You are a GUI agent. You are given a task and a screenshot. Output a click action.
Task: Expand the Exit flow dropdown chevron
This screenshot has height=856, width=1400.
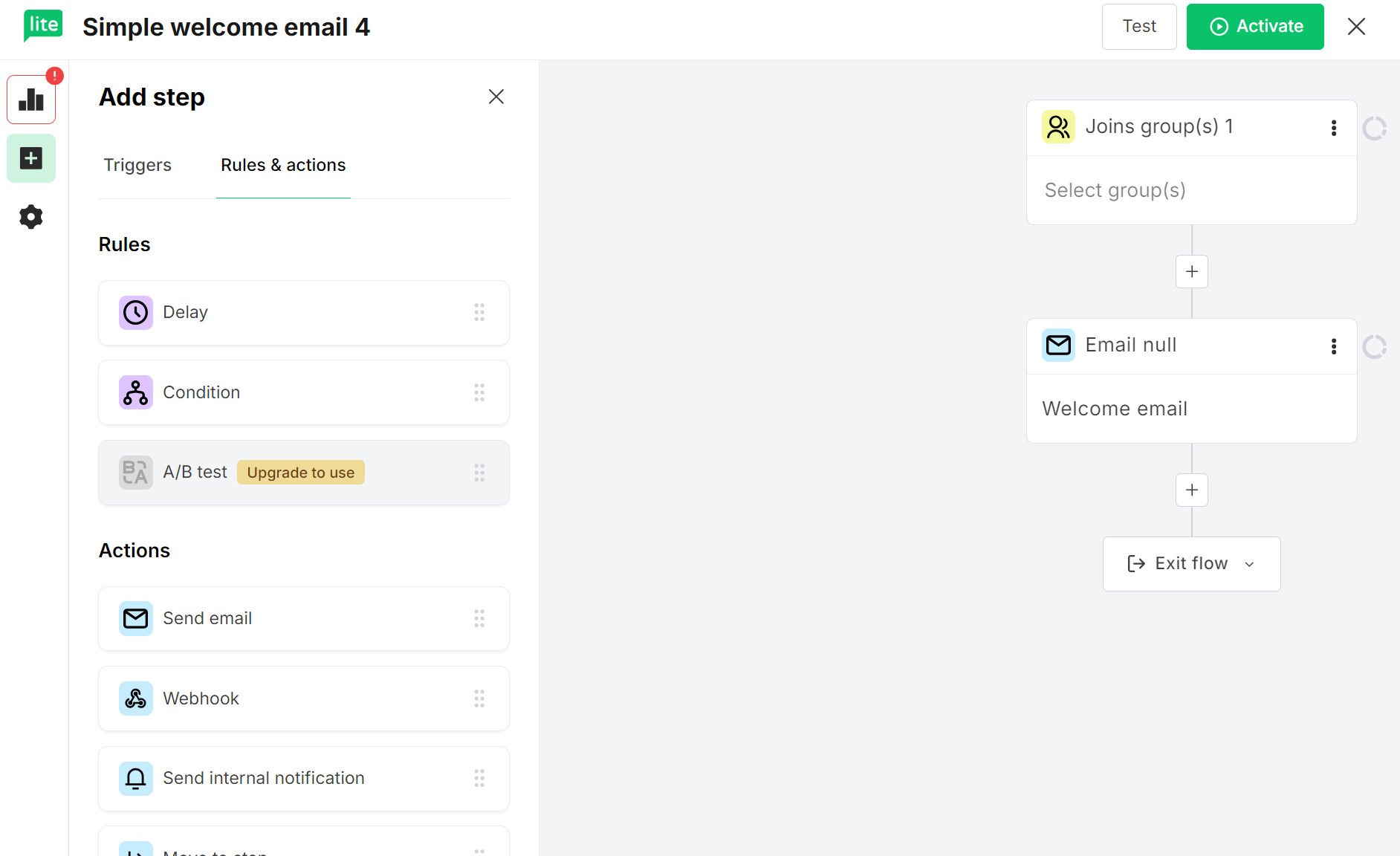click(1248, 564)
